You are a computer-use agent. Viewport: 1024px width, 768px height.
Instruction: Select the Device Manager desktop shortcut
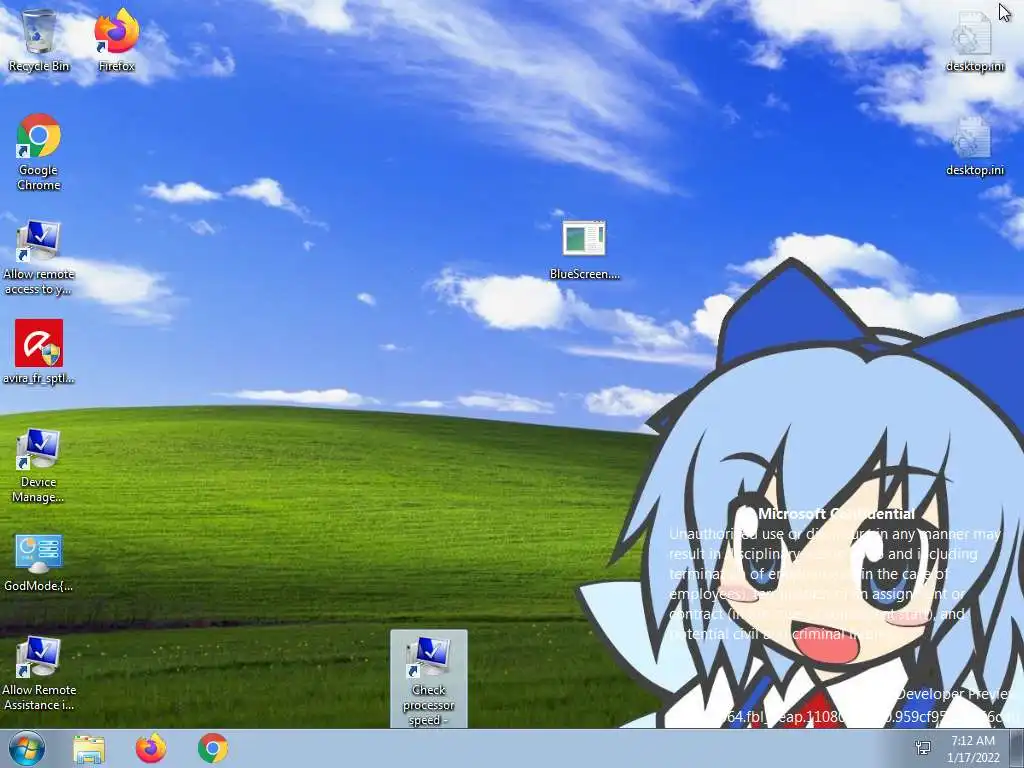click(x=39, y=465)
